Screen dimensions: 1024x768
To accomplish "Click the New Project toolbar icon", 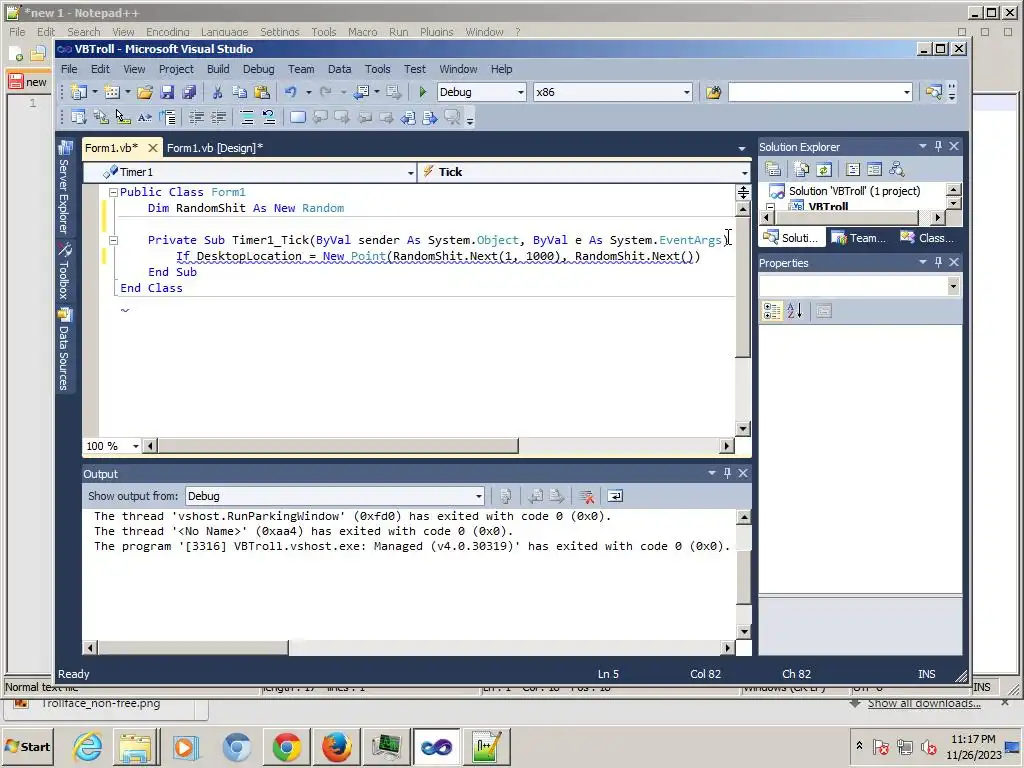I will coord(79,92).
